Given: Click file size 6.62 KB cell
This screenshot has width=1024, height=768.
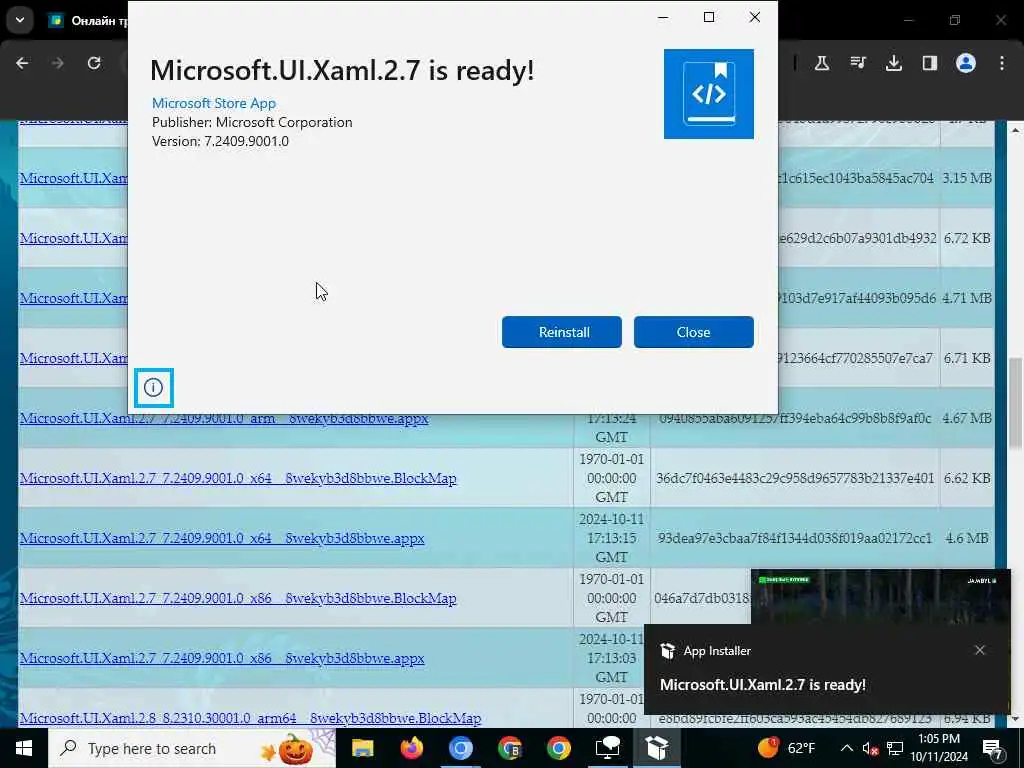Looking at the screenshot, I should click(967, 478).
